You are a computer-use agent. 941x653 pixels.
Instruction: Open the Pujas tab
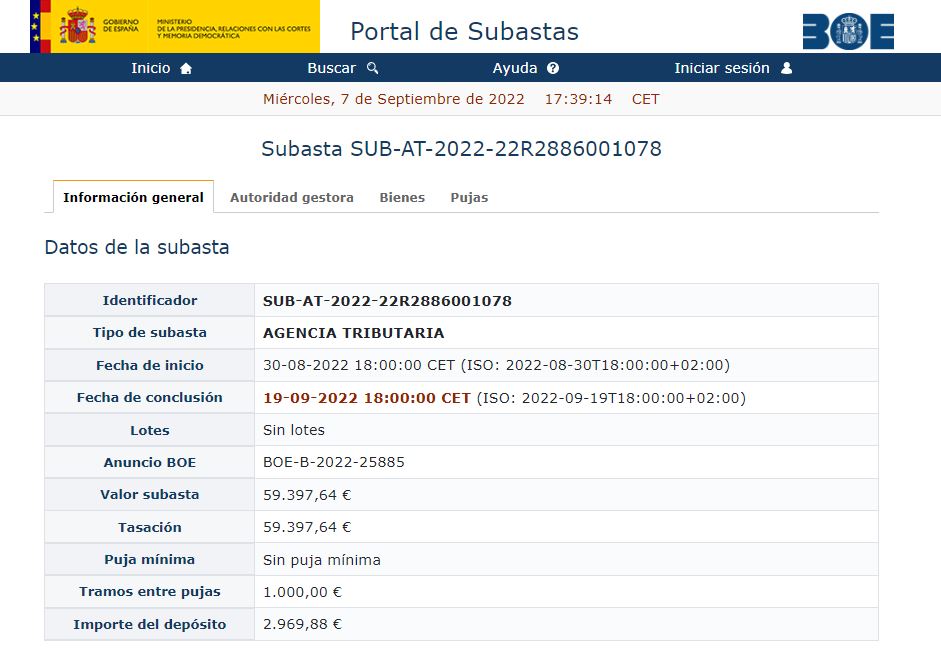pyautogui.click(x=469, y=198)
